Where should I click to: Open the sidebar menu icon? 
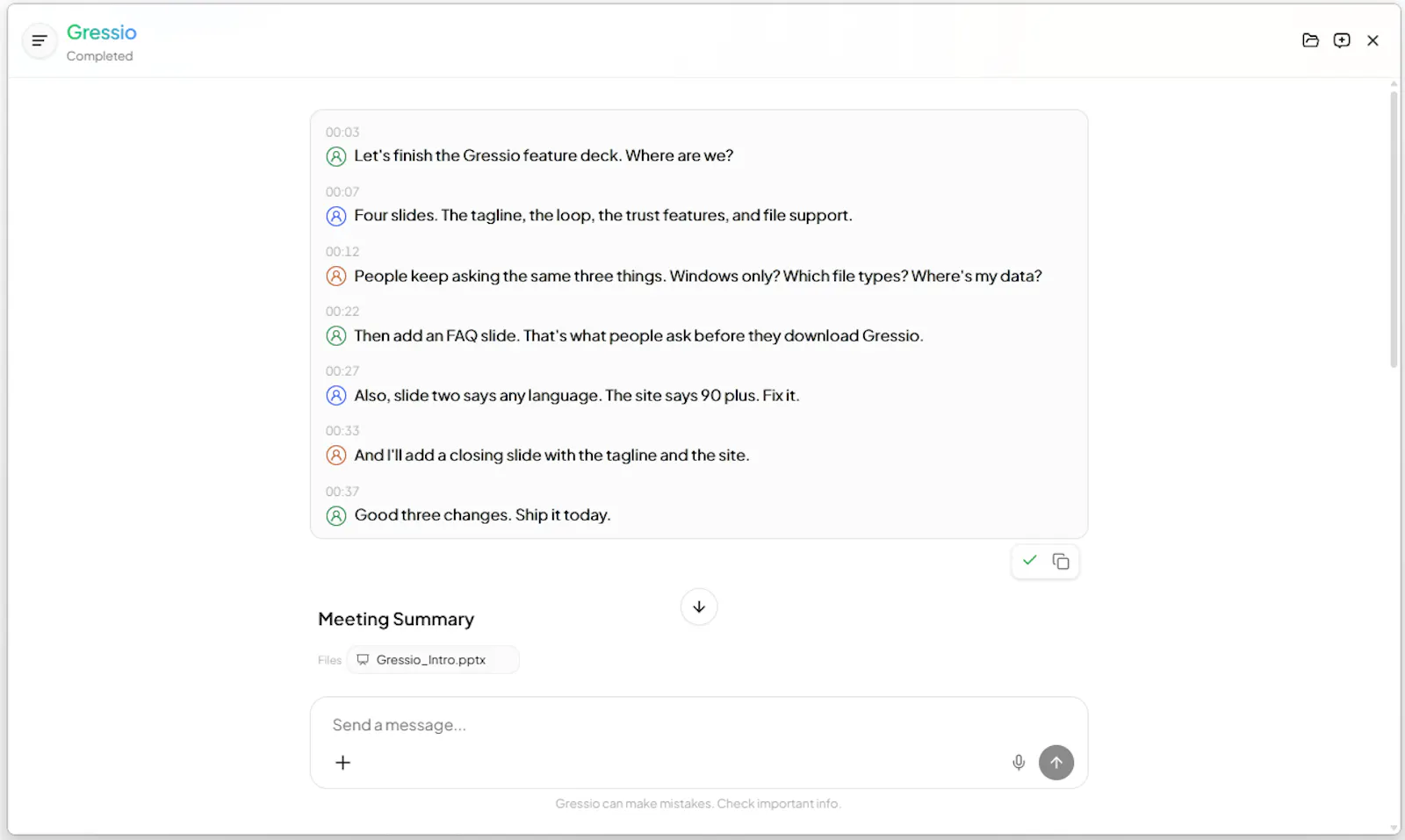(x=40, y=40)
